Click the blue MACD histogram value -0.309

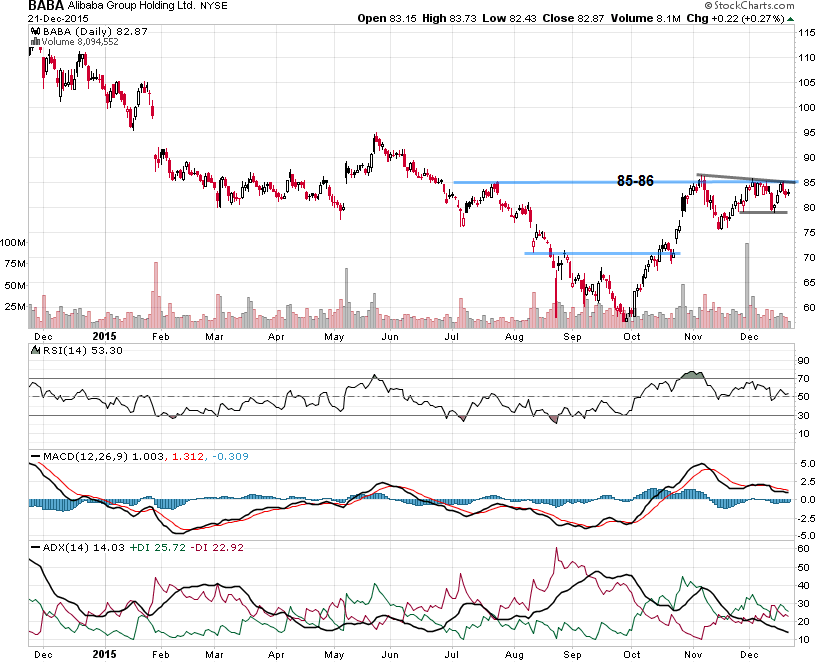[x=230, y=457]
